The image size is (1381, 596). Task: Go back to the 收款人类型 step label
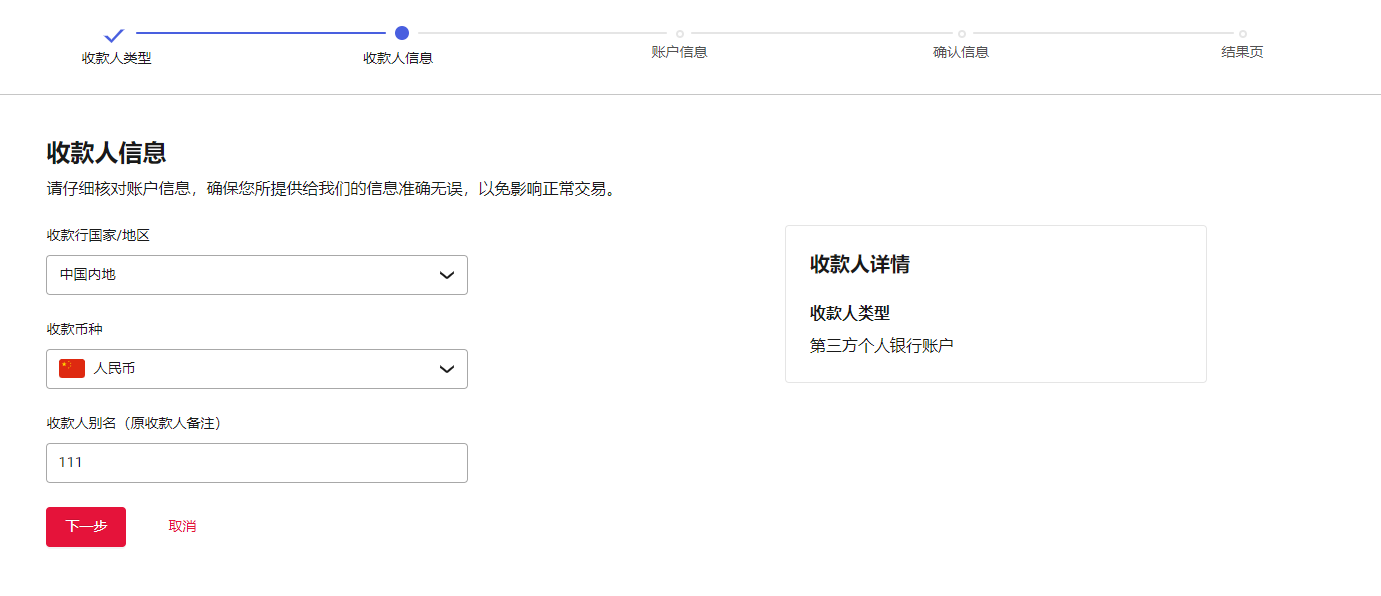pos(116,58)
